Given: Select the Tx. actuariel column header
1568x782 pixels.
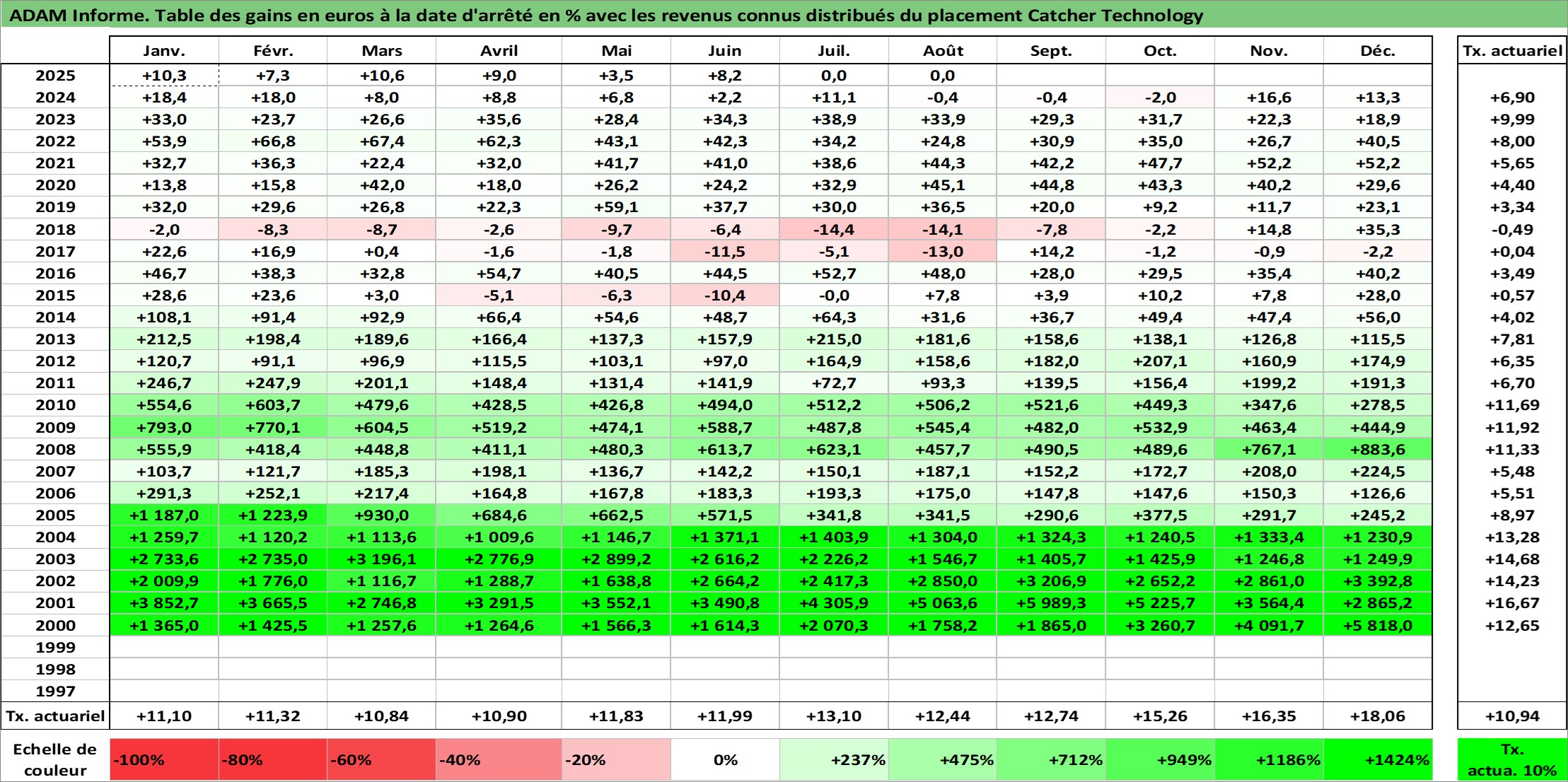Looking at the screenshot, I should [x=1512, y=50].
